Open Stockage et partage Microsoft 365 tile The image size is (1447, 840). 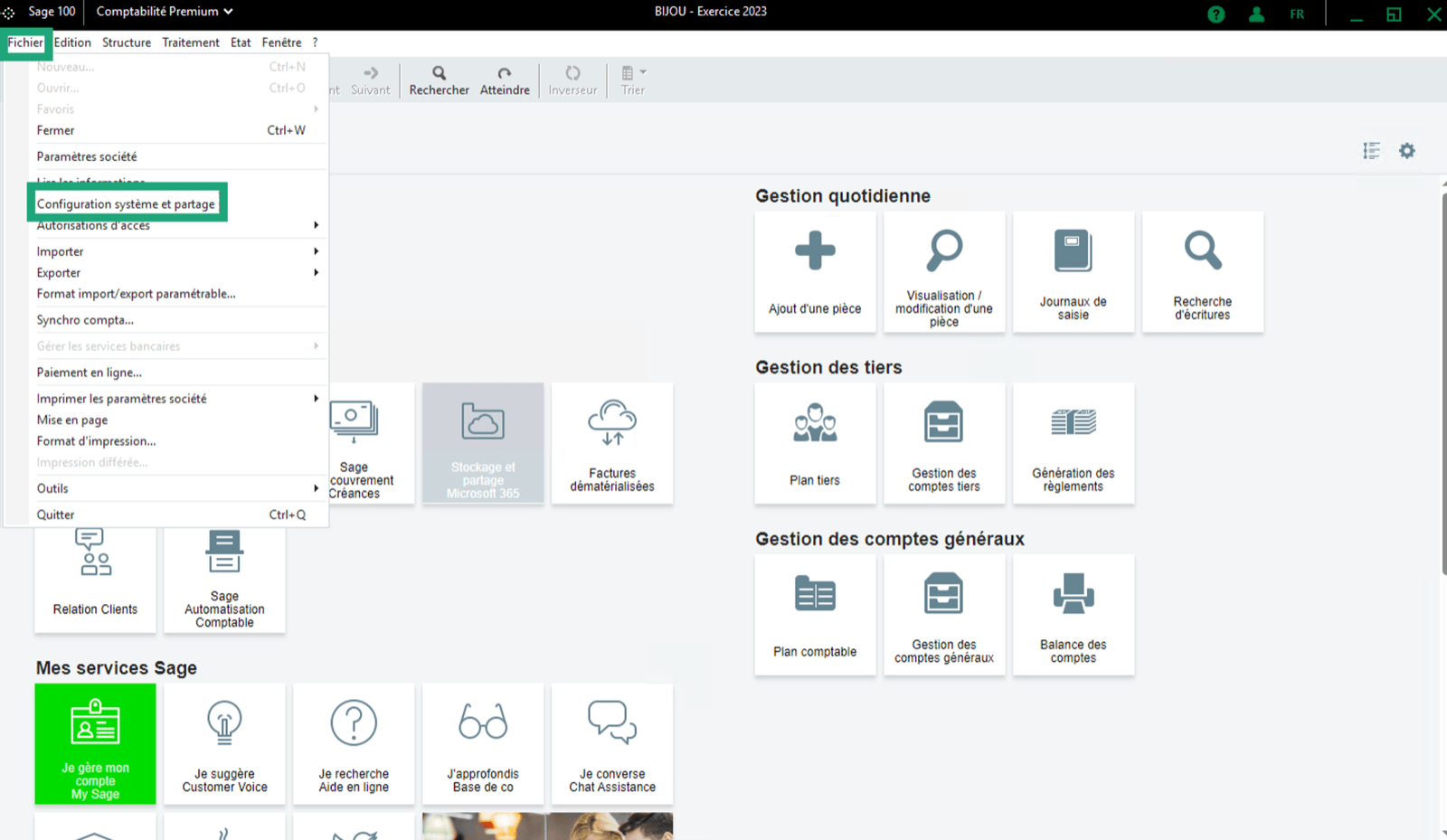coord(483,443)
